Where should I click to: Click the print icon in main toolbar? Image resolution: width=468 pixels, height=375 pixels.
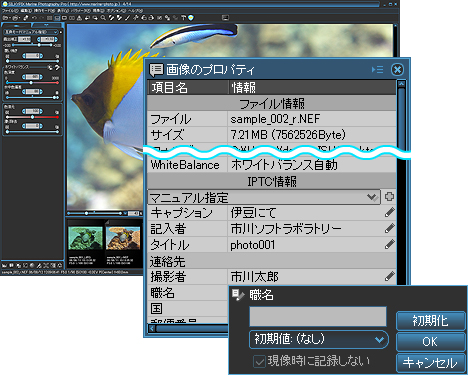coord(15,18)
